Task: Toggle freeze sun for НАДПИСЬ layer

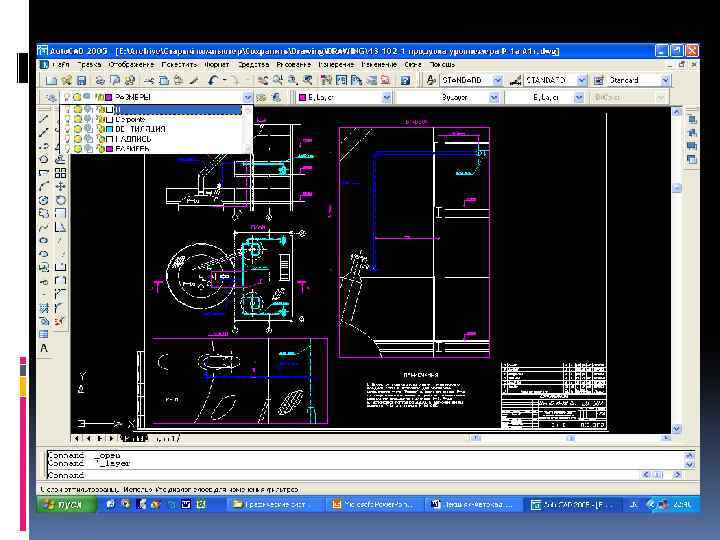Action: pyautogui.click(x=78, y=139)
